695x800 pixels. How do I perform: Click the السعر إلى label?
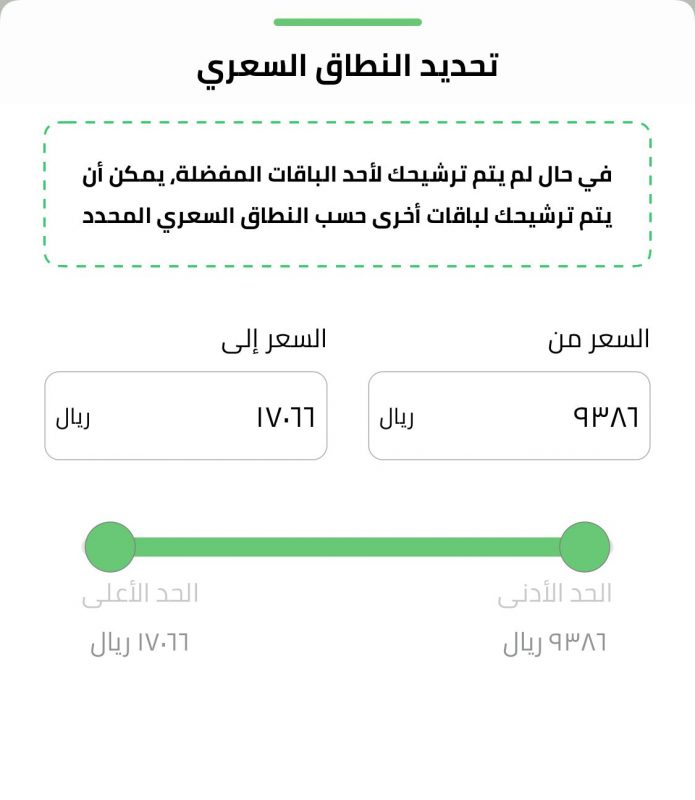point(274,340)
